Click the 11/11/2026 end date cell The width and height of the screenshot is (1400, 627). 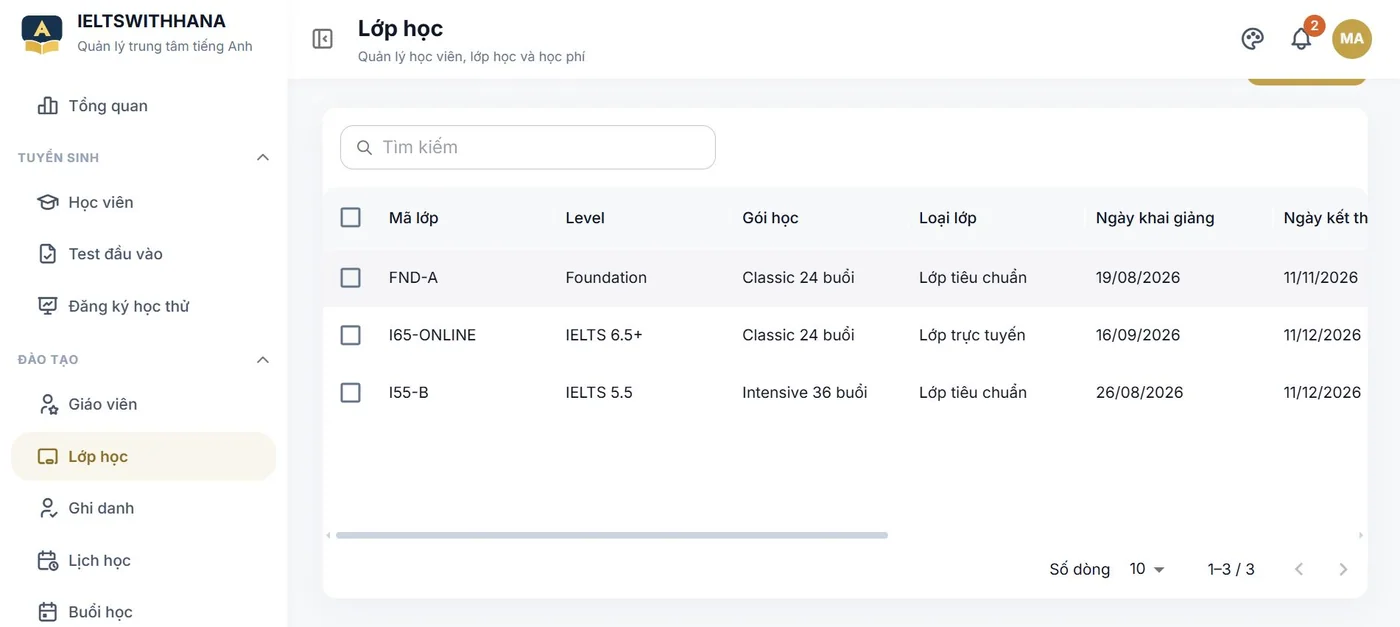click(x=1321, y=278)
